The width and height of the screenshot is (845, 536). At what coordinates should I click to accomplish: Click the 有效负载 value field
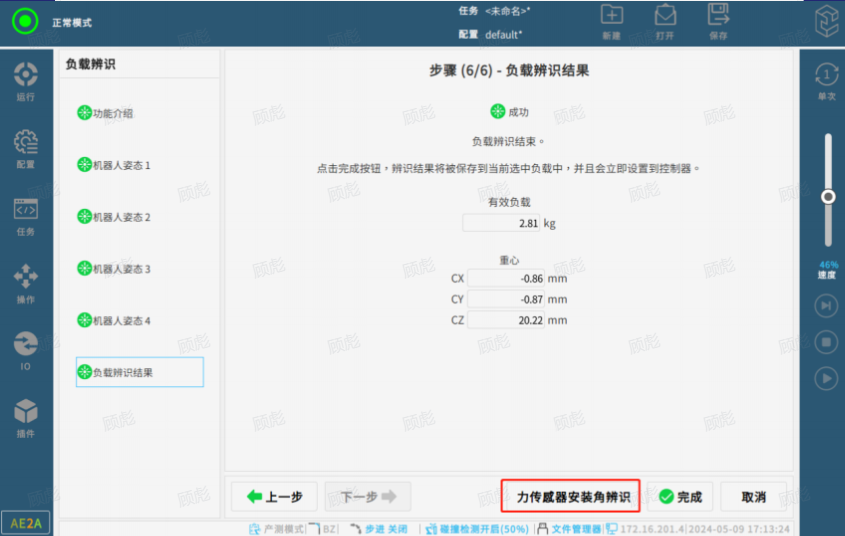(501, 223)
